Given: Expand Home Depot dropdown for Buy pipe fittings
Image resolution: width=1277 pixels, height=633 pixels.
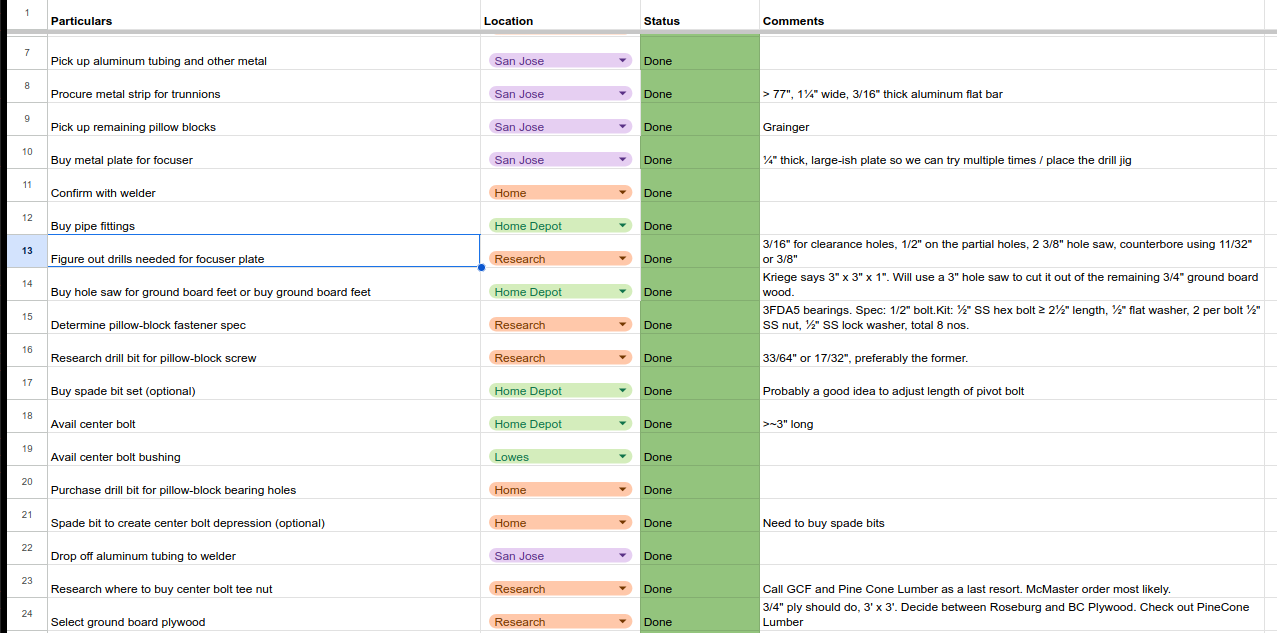Looking at the screenshot, I should tap(623, 226).
